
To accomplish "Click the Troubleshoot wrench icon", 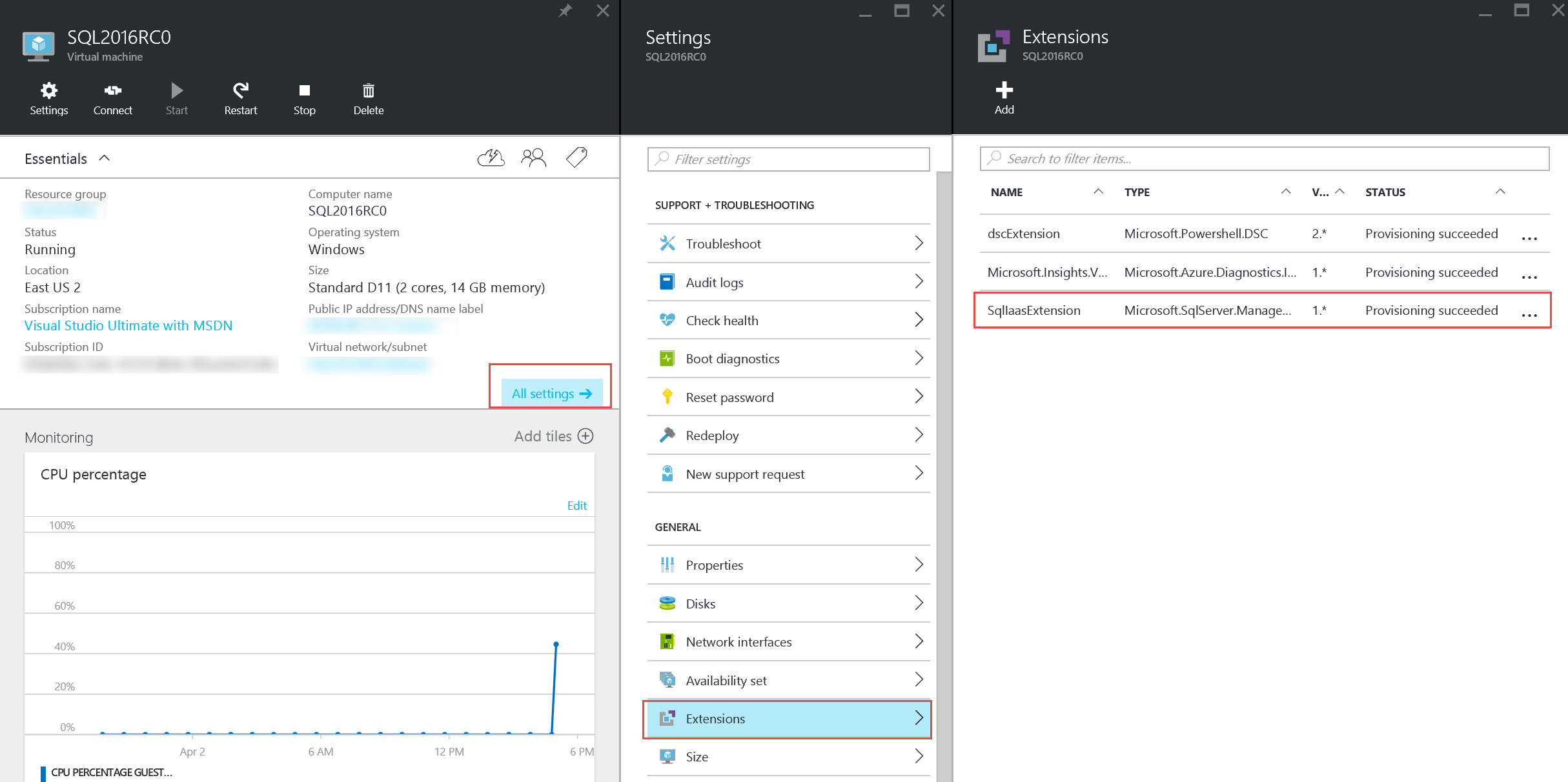I will click(667, 243).
